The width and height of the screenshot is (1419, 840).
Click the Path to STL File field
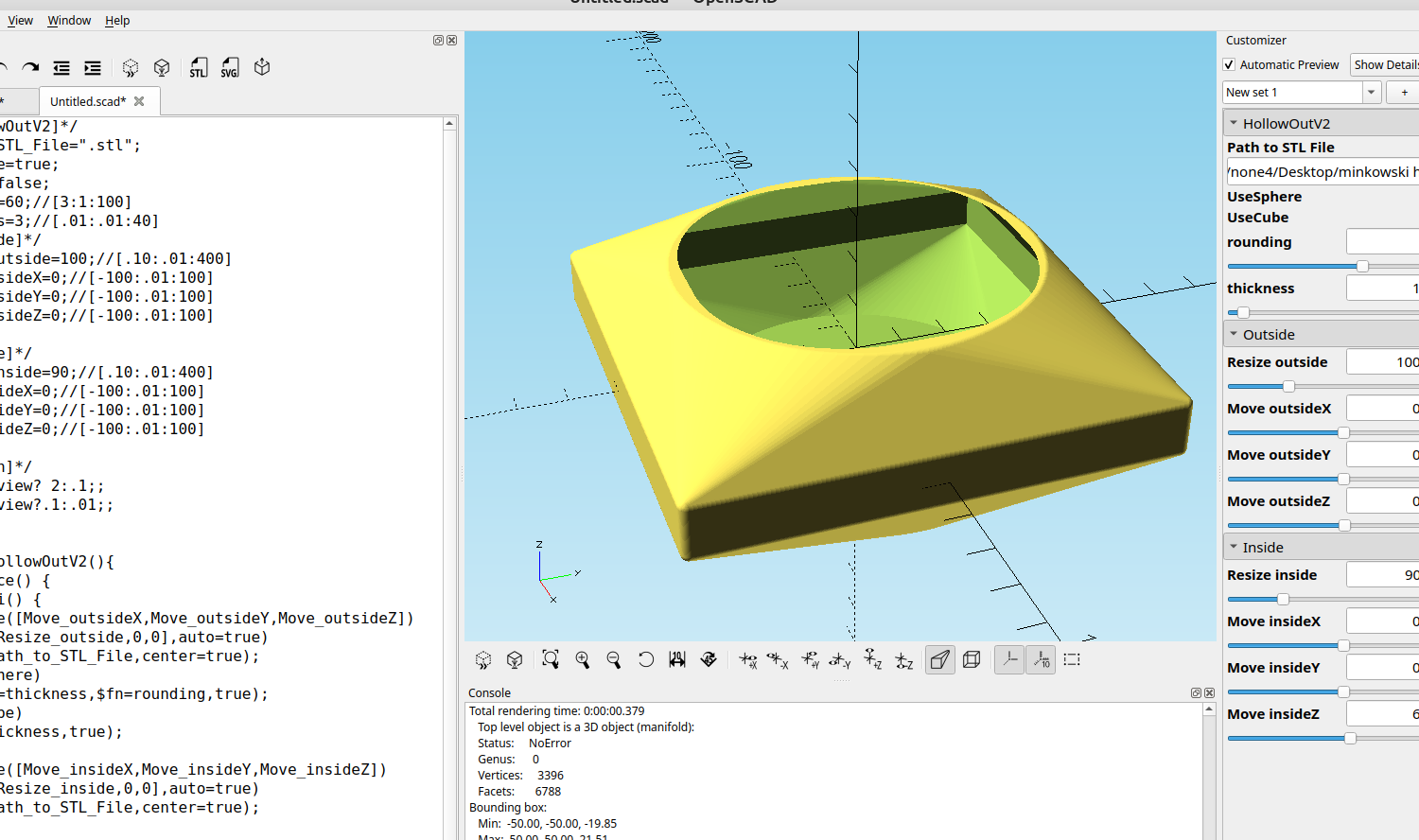point(1323,172)
